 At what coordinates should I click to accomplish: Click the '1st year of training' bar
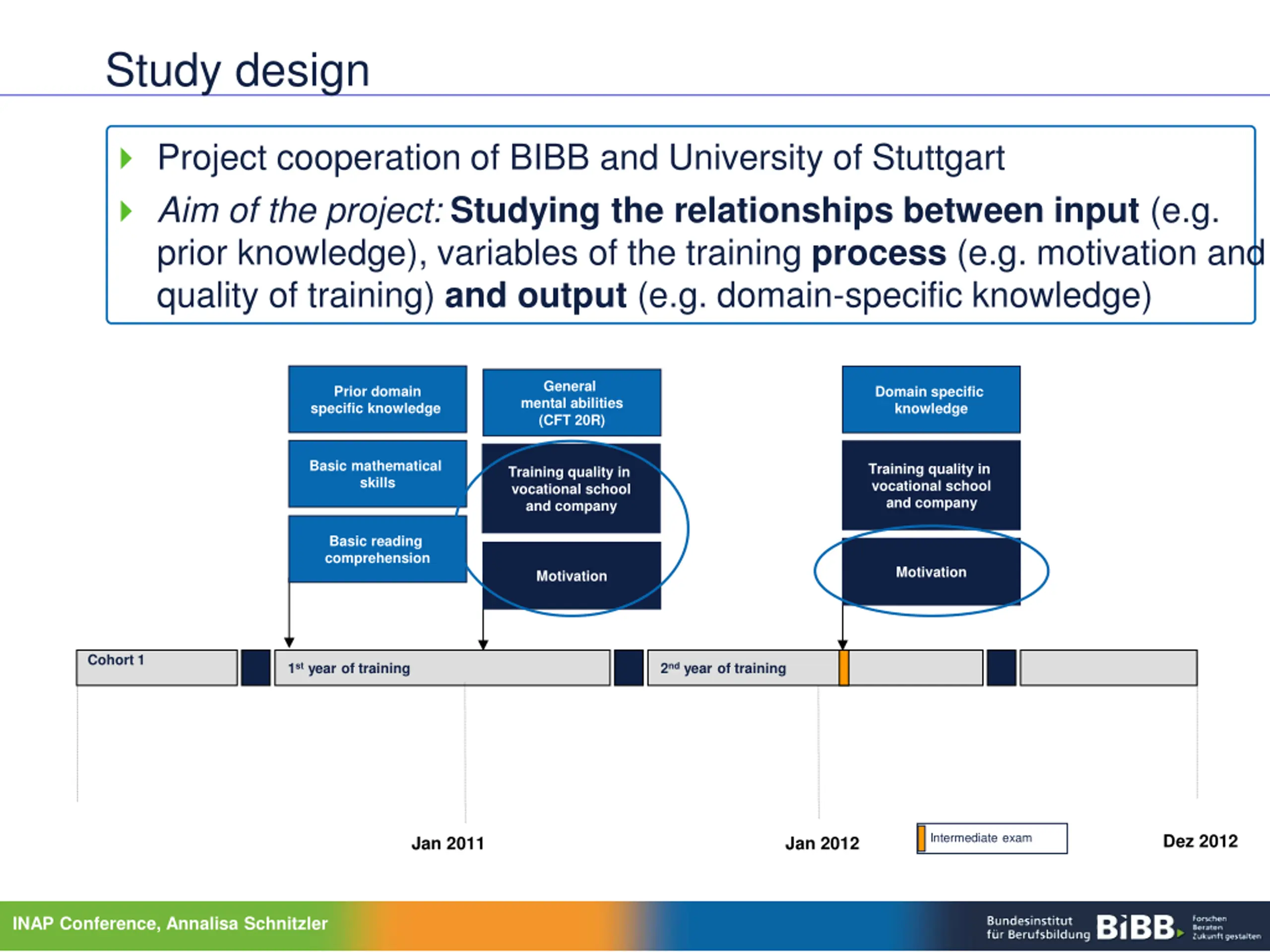point(442,668)
